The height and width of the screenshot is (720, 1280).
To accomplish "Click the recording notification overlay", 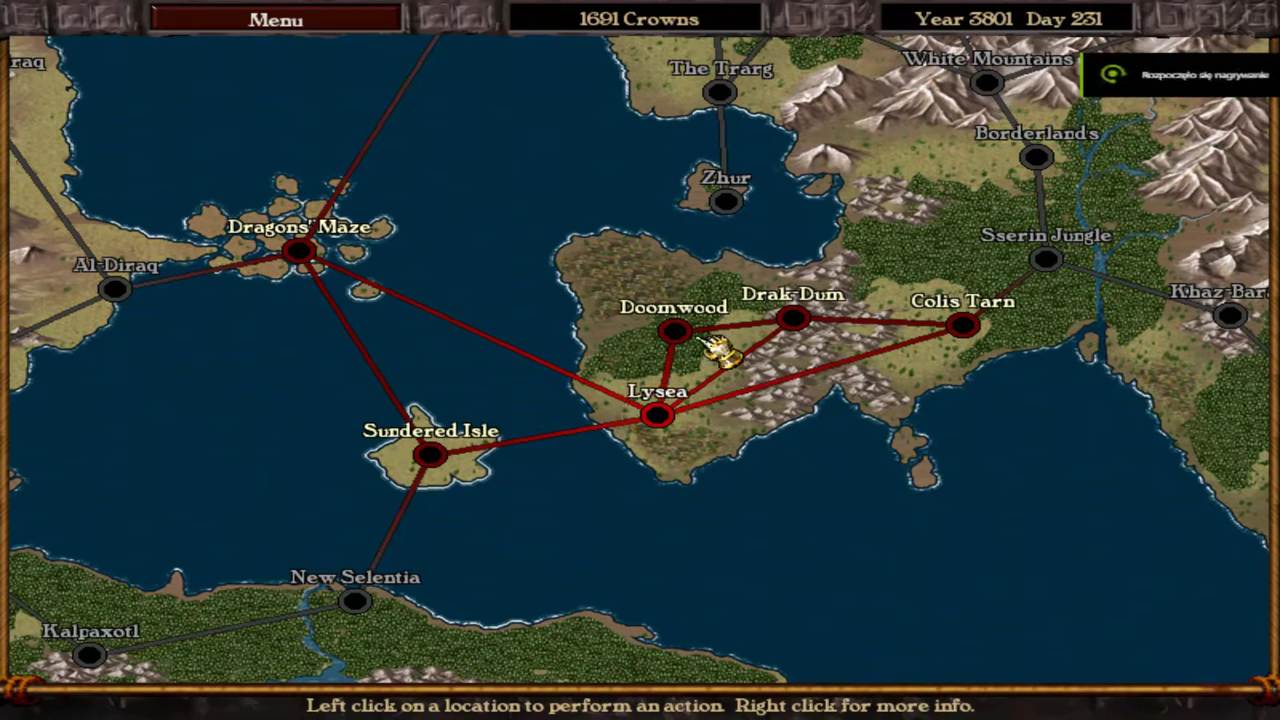I will (x=1180, y=75).
